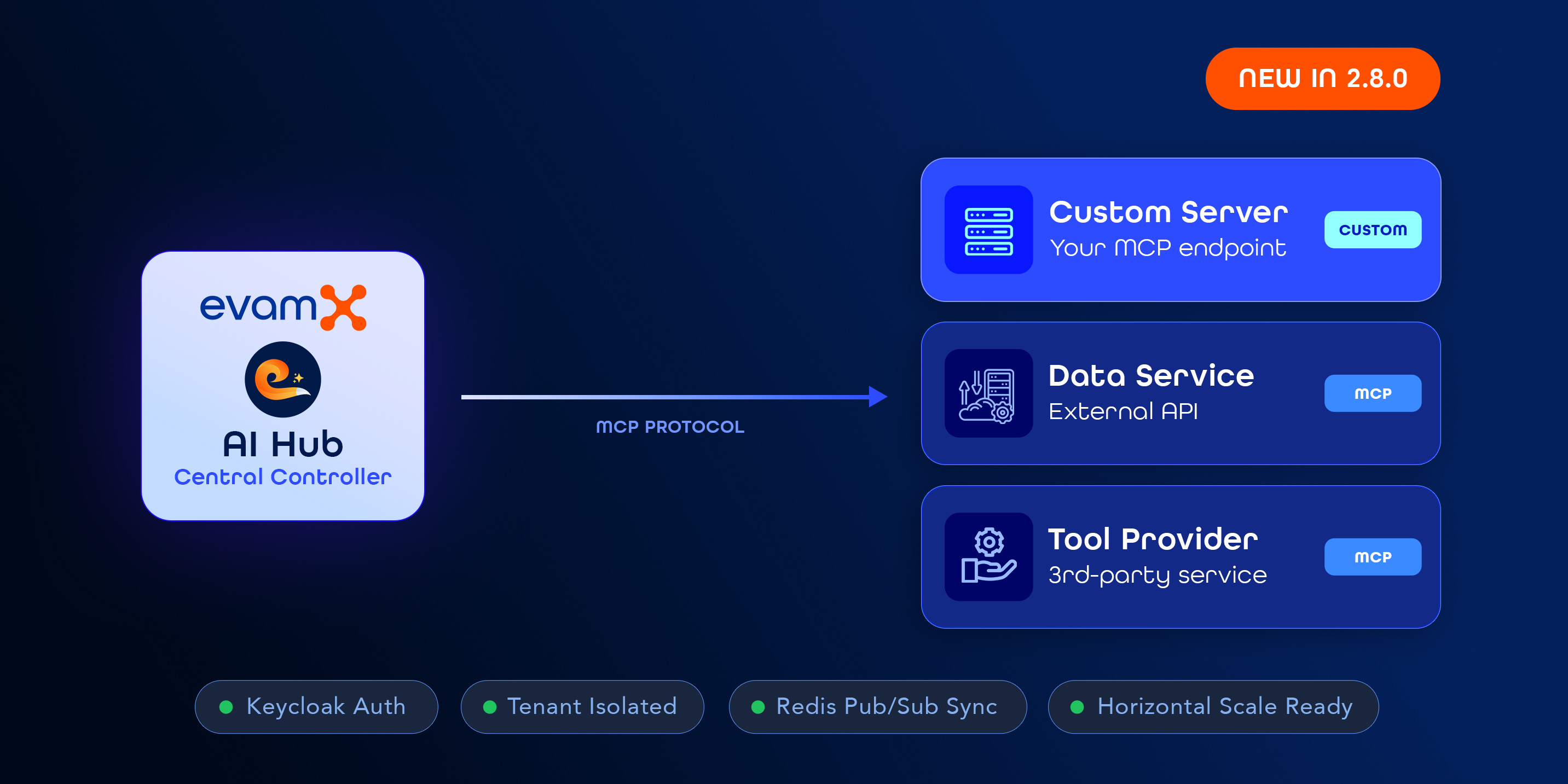Screen dimensions: 1568x784
Task: Click the MCP PROTOCOL label
Action: (669, 427)
